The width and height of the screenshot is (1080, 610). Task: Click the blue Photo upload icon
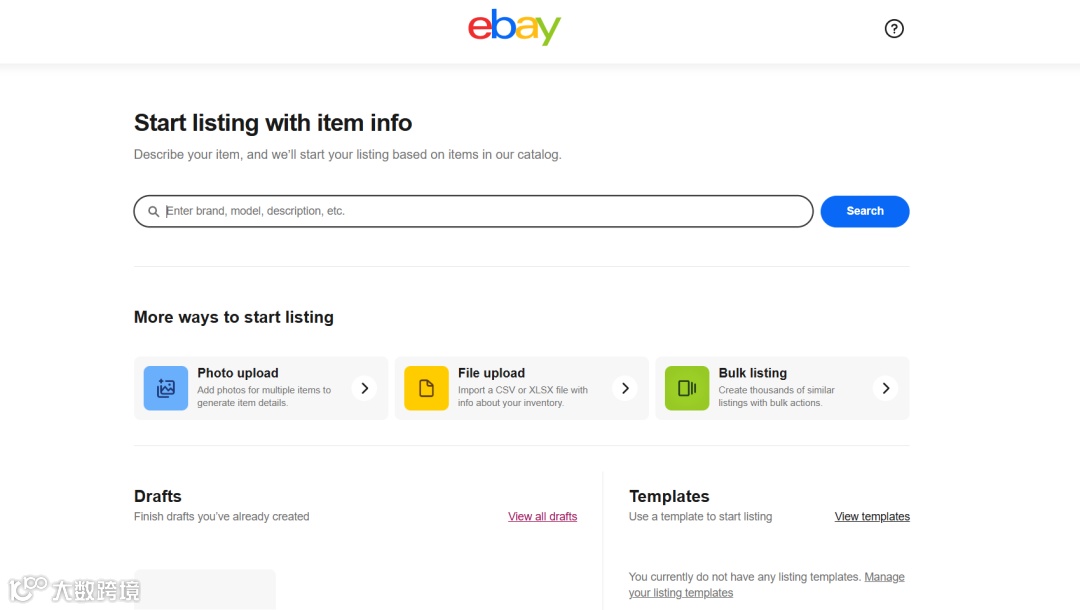pyautogui.click(x=166, y=388)
